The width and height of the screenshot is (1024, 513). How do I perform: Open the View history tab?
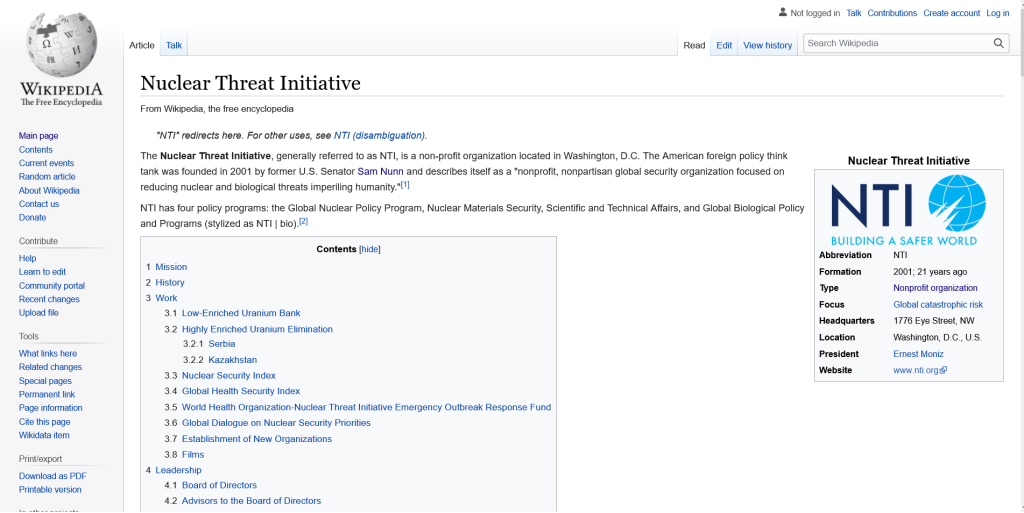pyautogui.click(x=767, y=45)
